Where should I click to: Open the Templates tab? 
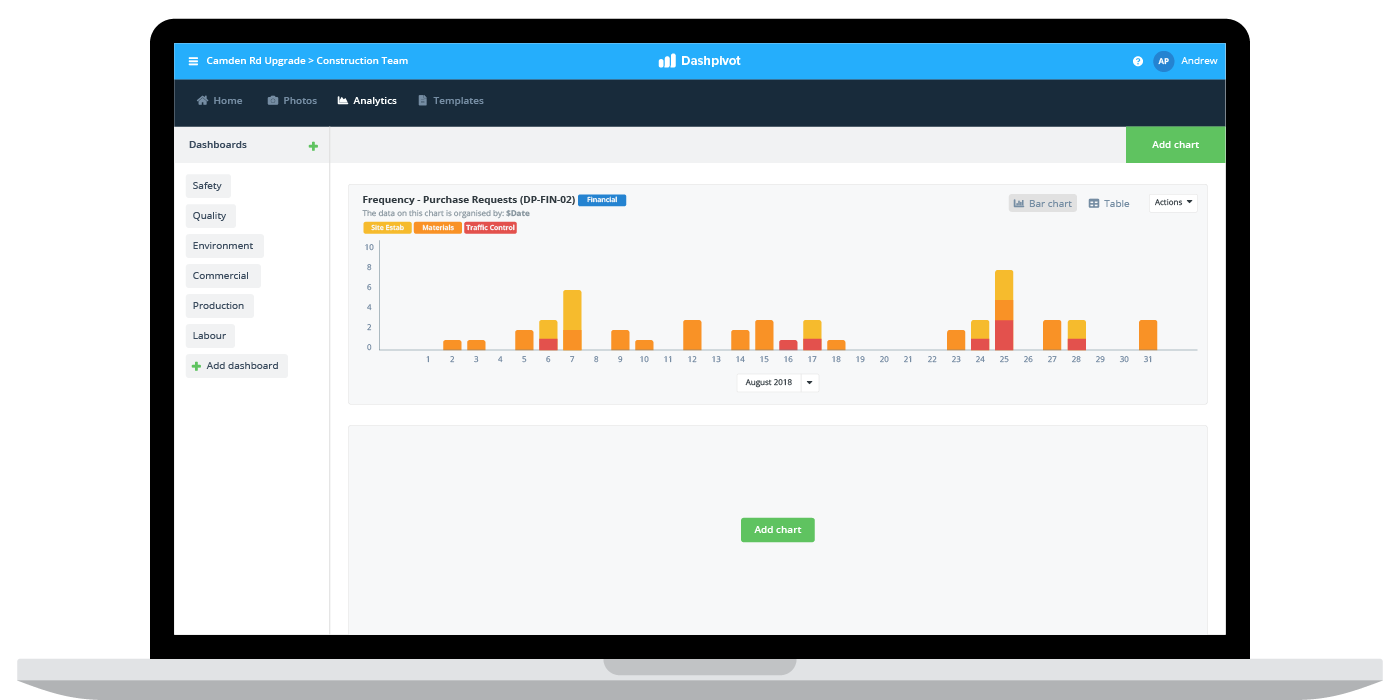coord(451,101)
